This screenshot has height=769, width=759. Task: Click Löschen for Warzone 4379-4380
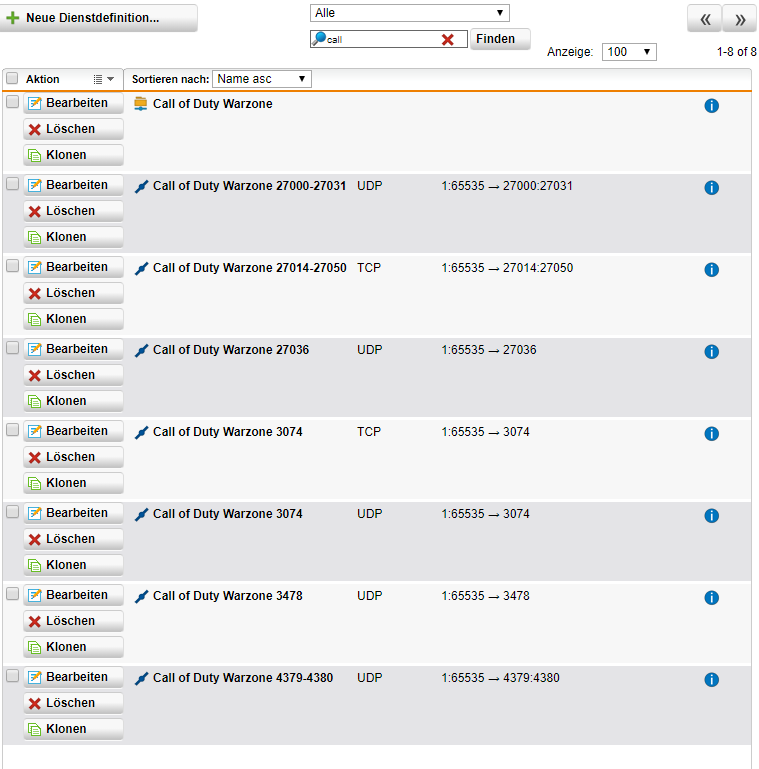73,702
